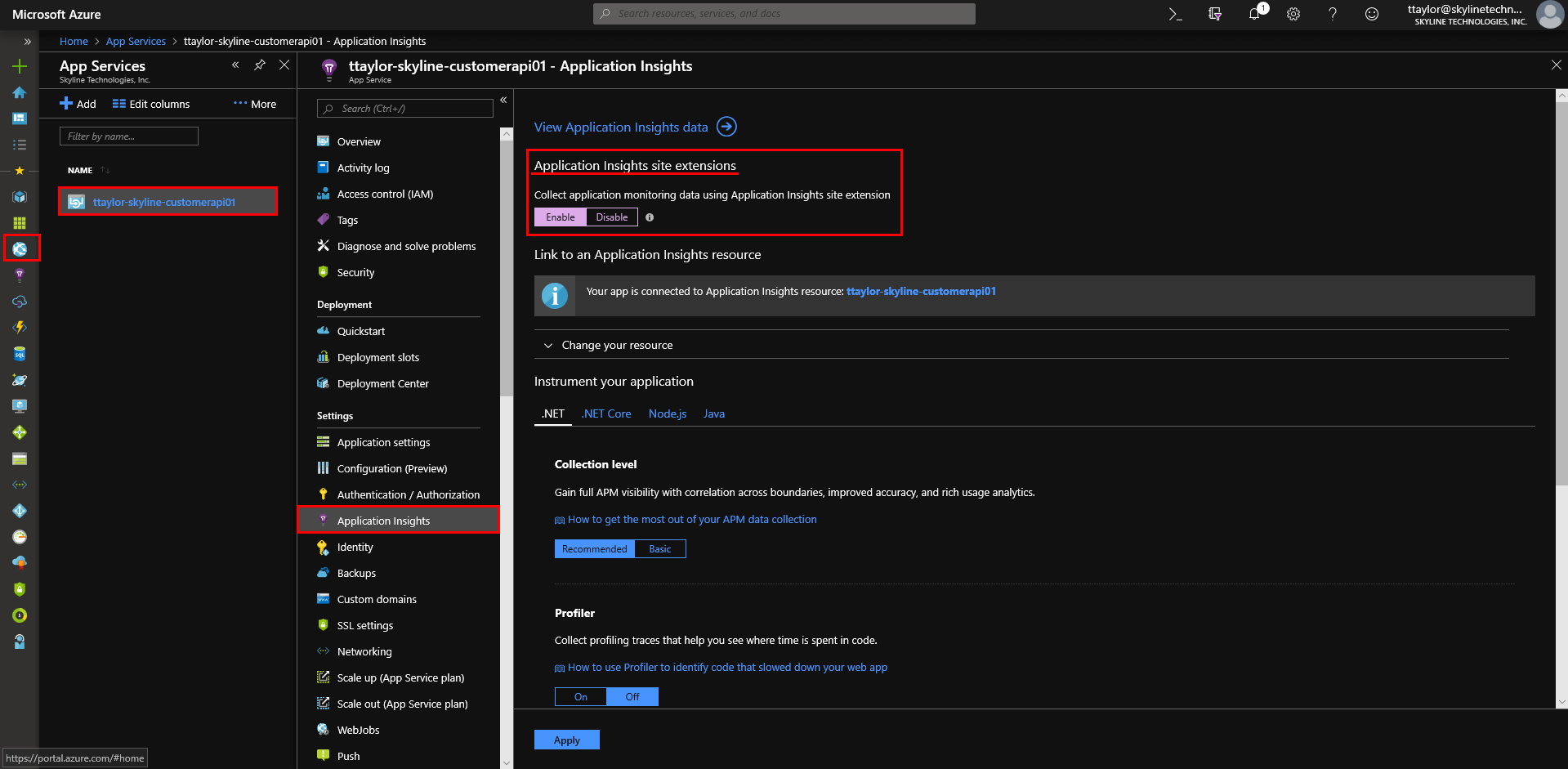Switch to the Node.js tab
The width and height of the screenshot is (1568, 769).
(x=668, y=414)
